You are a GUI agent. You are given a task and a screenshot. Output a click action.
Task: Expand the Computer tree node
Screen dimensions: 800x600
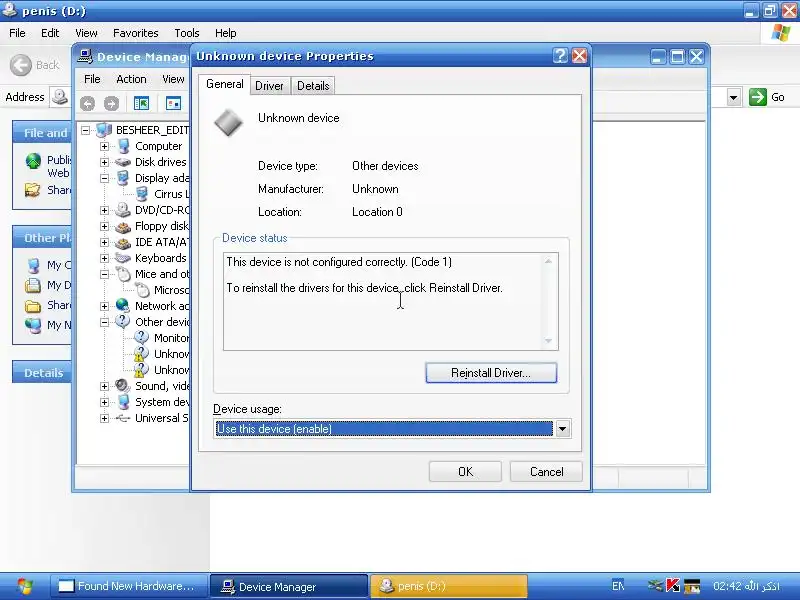click(x=104, y=146)
